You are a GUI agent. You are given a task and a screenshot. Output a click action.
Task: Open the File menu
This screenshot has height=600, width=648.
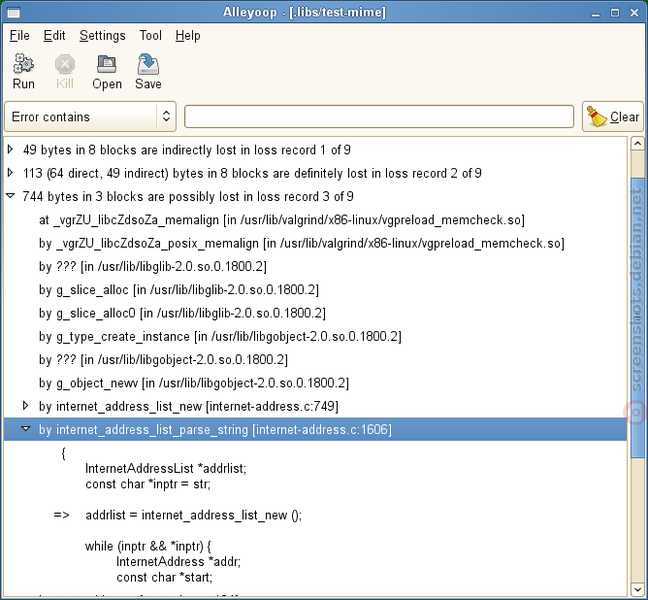pos(19,36)
